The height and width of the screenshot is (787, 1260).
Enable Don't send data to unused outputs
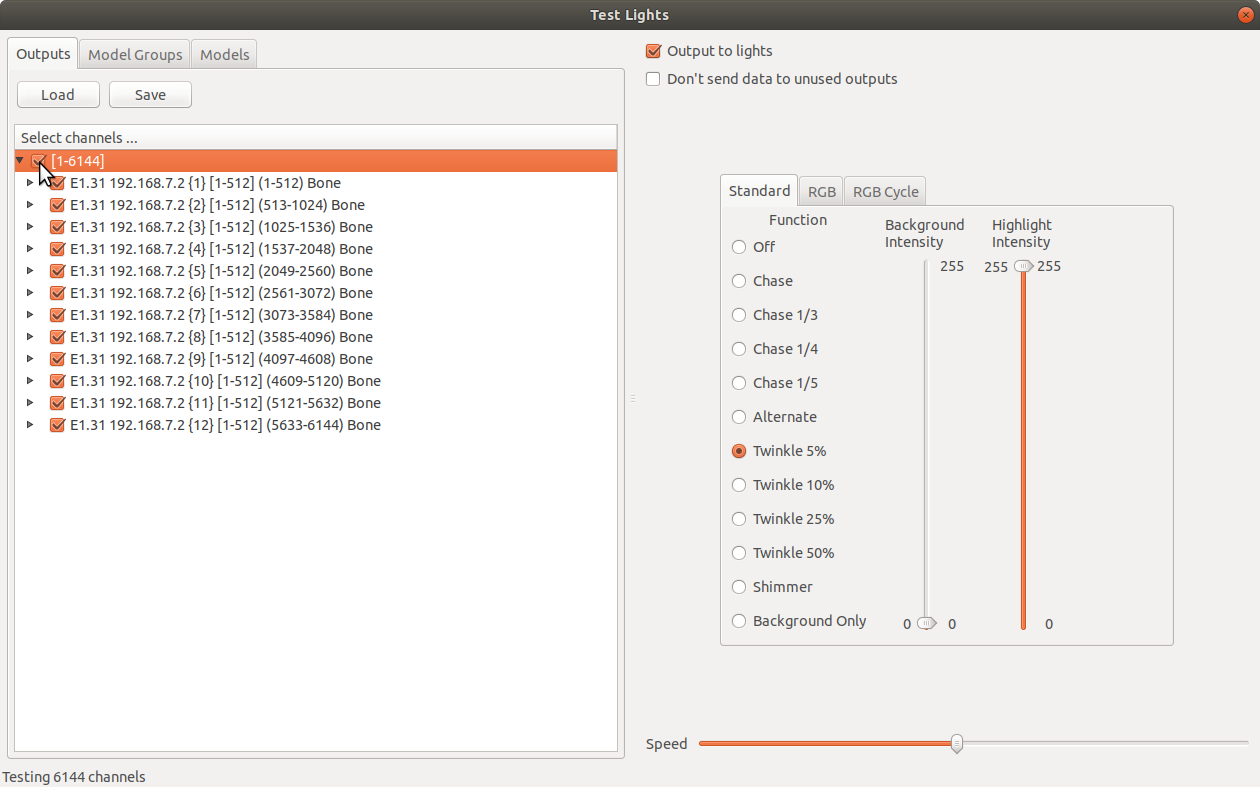pyautogui.click(x=653, y=79)
